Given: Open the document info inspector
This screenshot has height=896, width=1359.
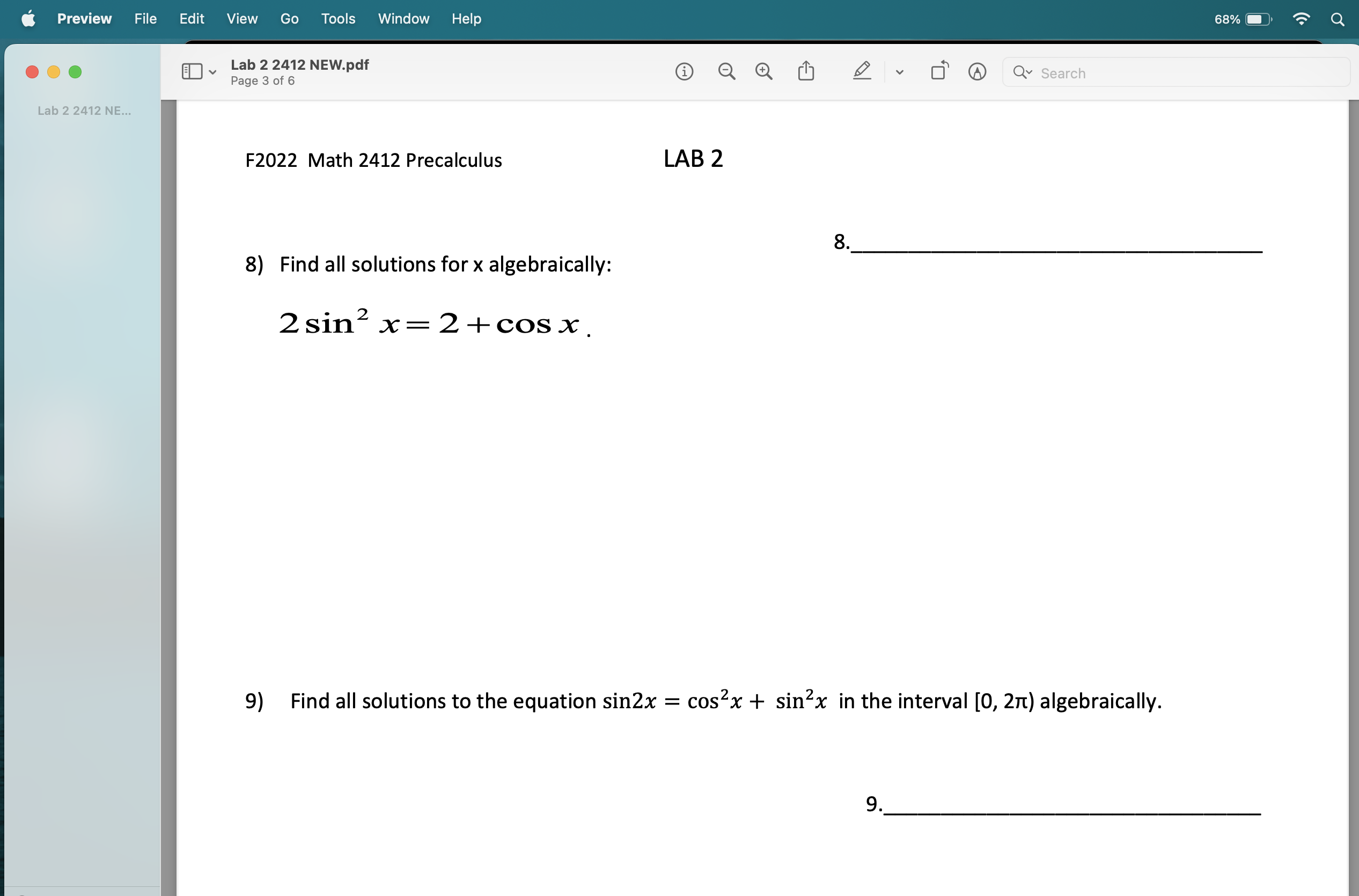Looking at the screenshot, I should [685, 71].
